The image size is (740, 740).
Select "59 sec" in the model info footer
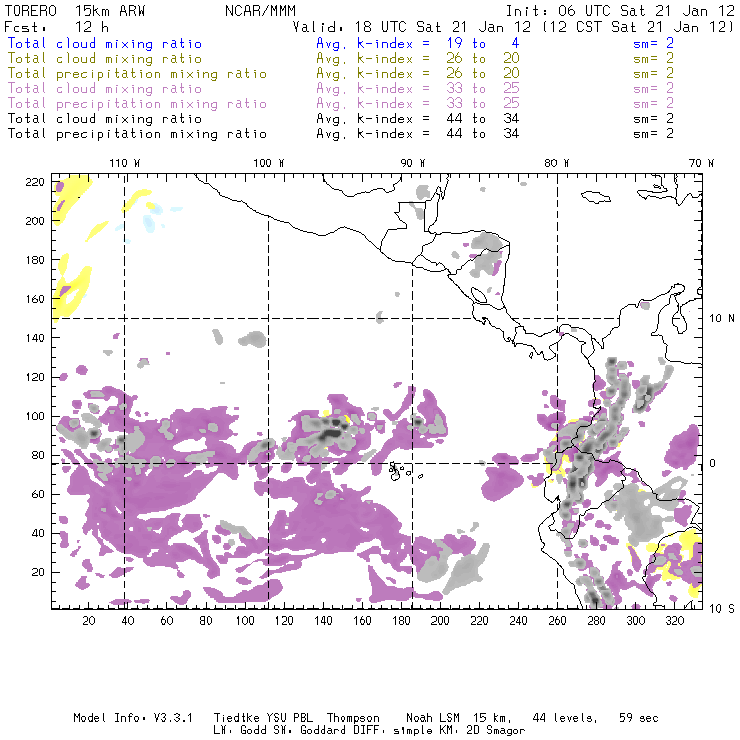pos(639,718)
